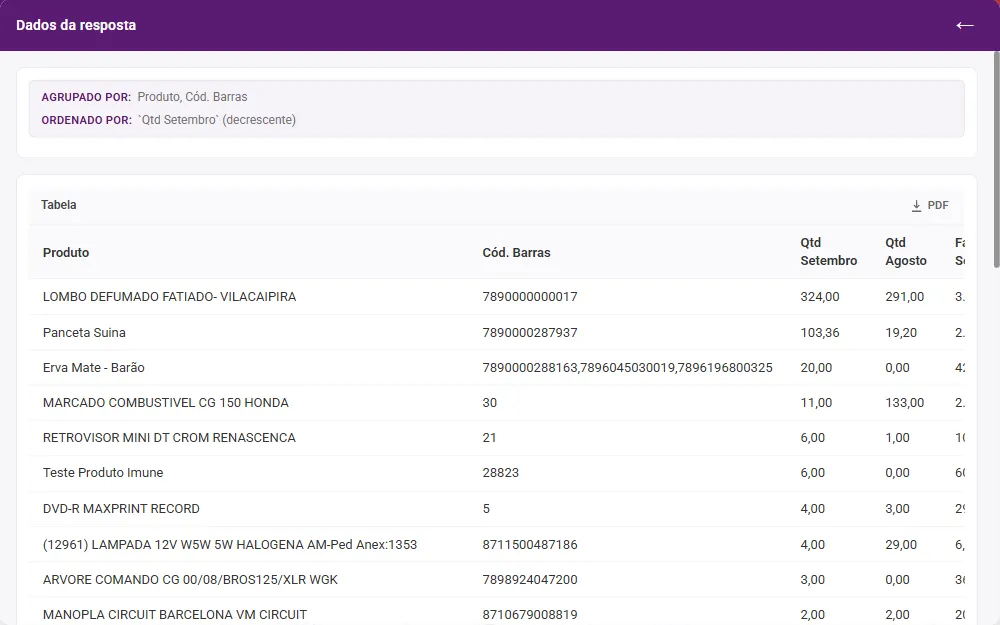Click barcode 7890000287937
The height and width of the screenshot is (625, 1000).
coord(530,332)
